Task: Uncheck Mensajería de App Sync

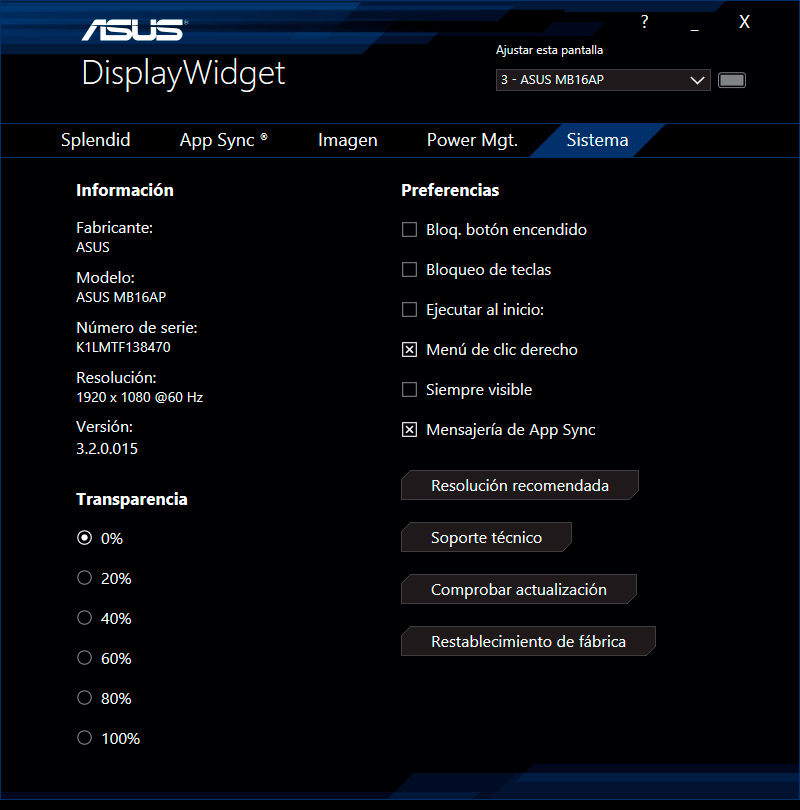Action: (x=409, y=430)
